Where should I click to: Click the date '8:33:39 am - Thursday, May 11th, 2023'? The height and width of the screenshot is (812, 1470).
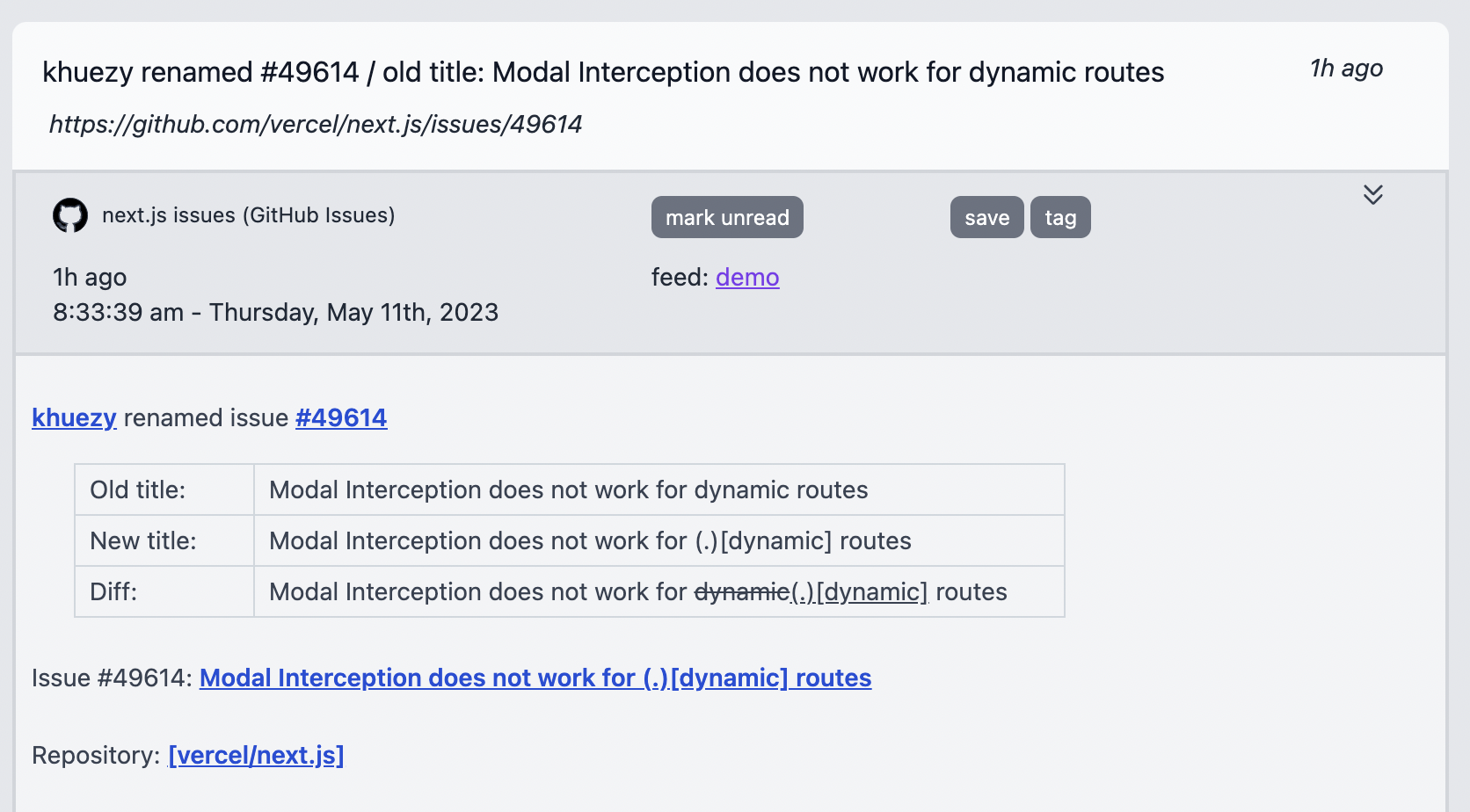pyautogui.click(x=275, y=312)
